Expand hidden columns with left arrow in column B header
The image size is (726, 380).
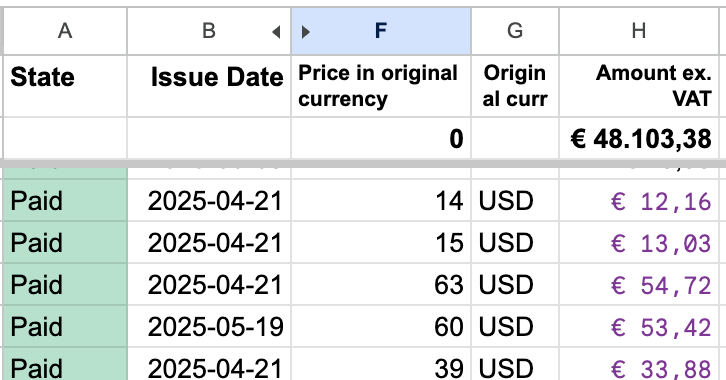point(276,32)
